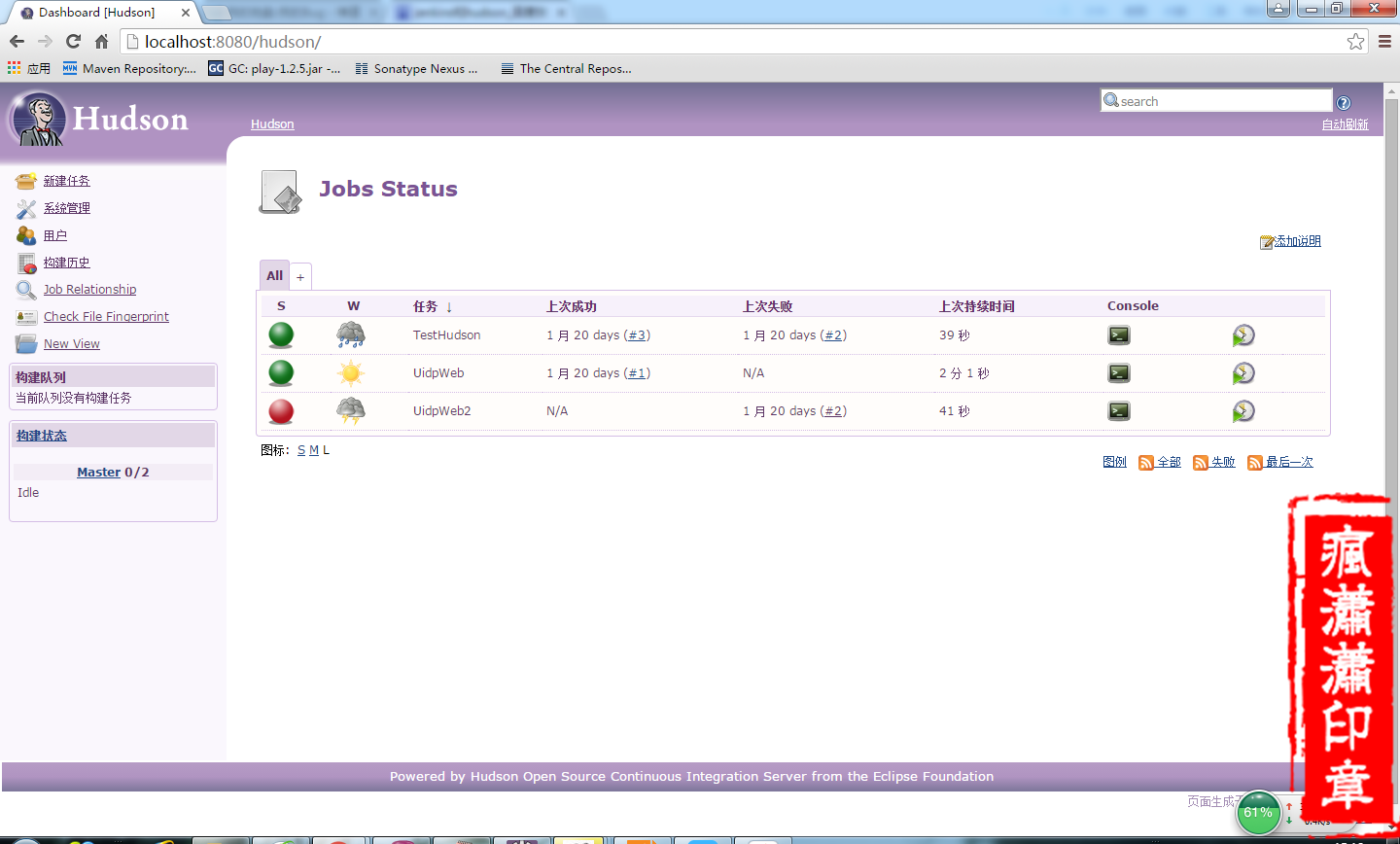Open Check File Fingerprint link
The image size is (1400, 844).
107,317
